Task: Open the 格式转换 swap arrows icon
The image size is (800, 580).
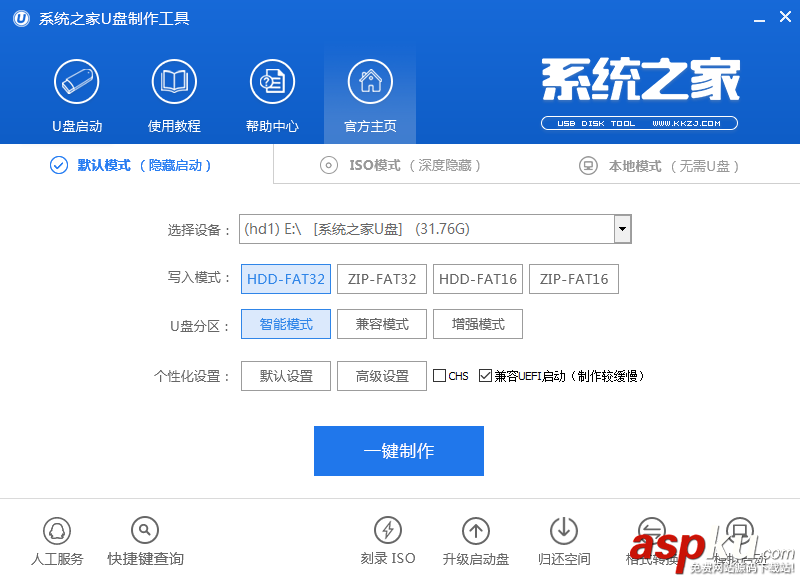Action: point(652,531)
